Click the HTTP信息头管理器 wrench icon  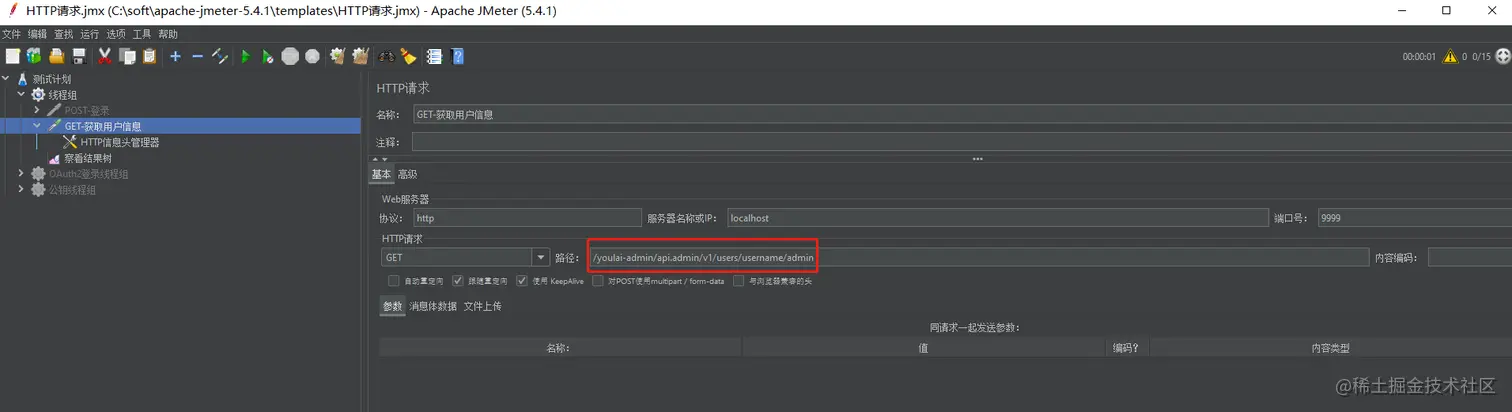pyautogui.click(x=70, y=142)
